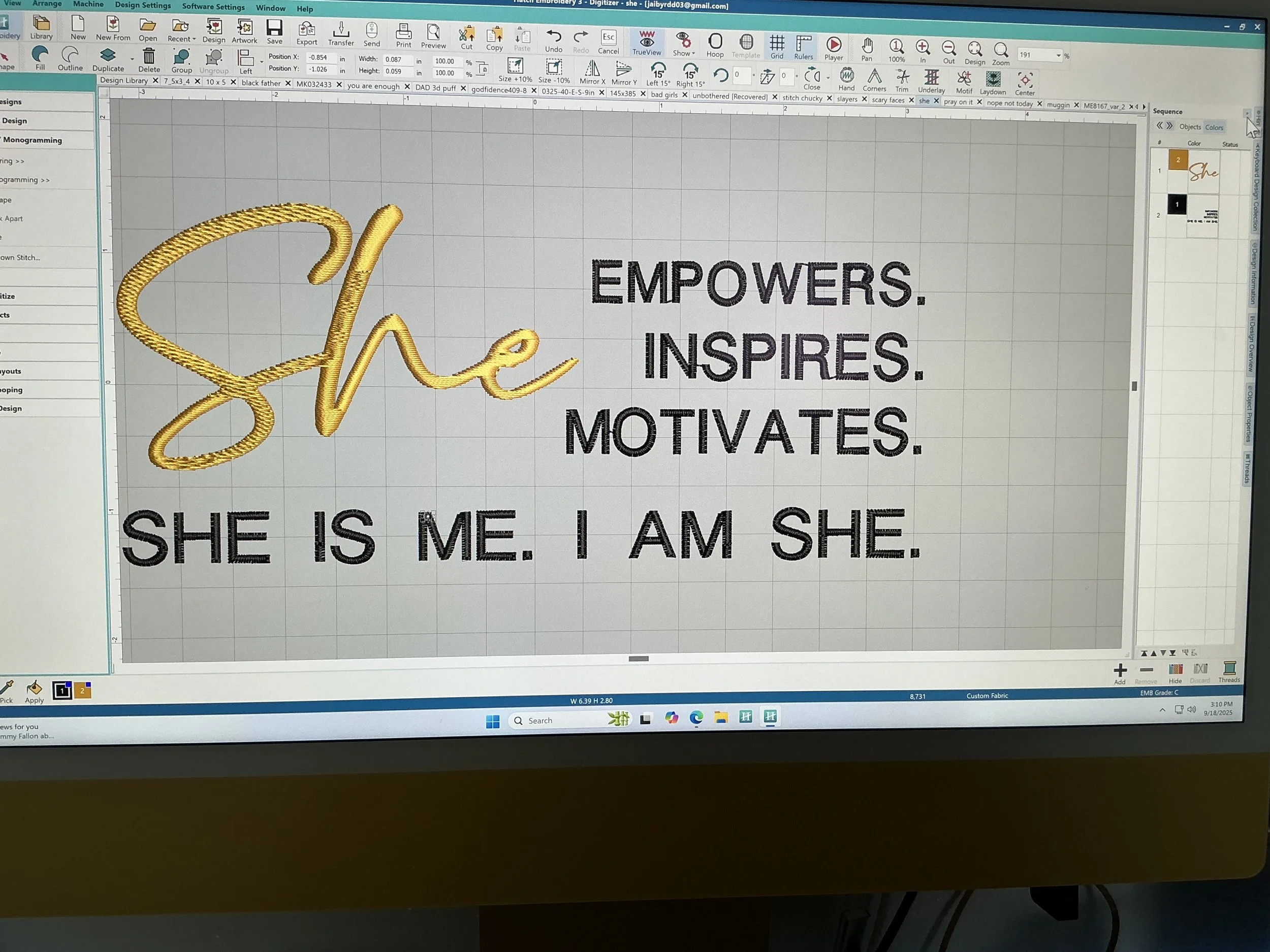The height and width of the screenshot is (952, 1270).
Task: Expand the Recent files dropdown arrow
Action: (x=194, y=40)
